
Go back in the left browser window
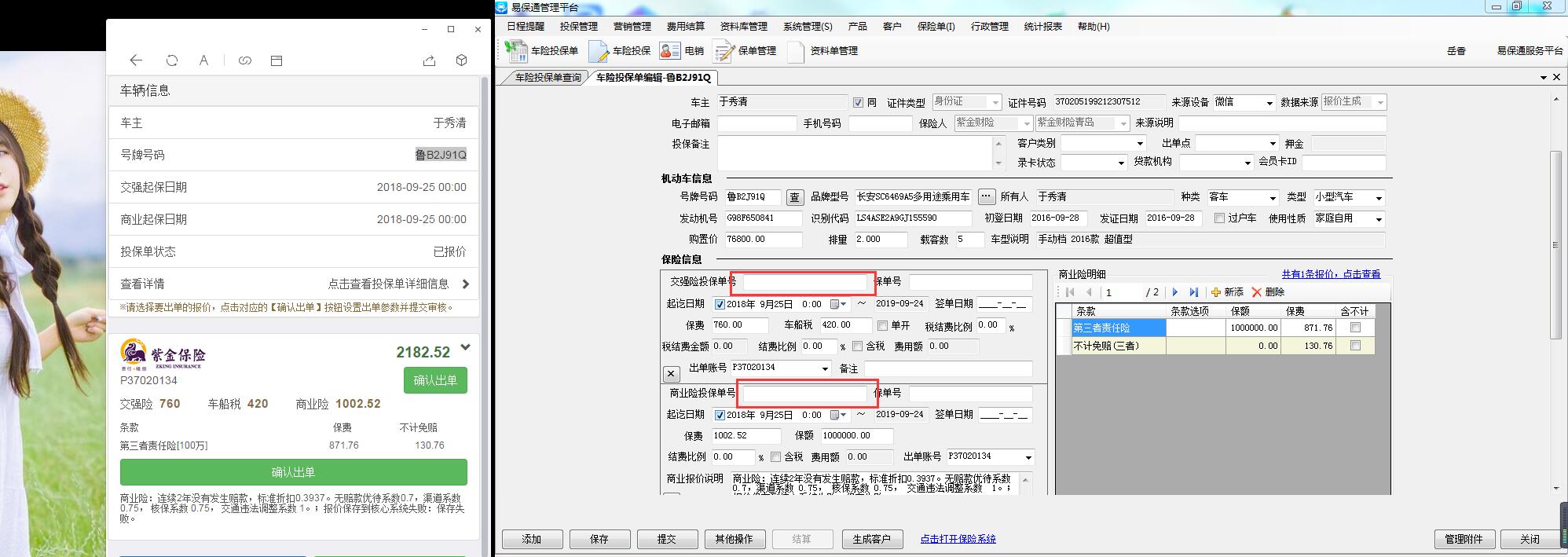click(x=136, y=60)
